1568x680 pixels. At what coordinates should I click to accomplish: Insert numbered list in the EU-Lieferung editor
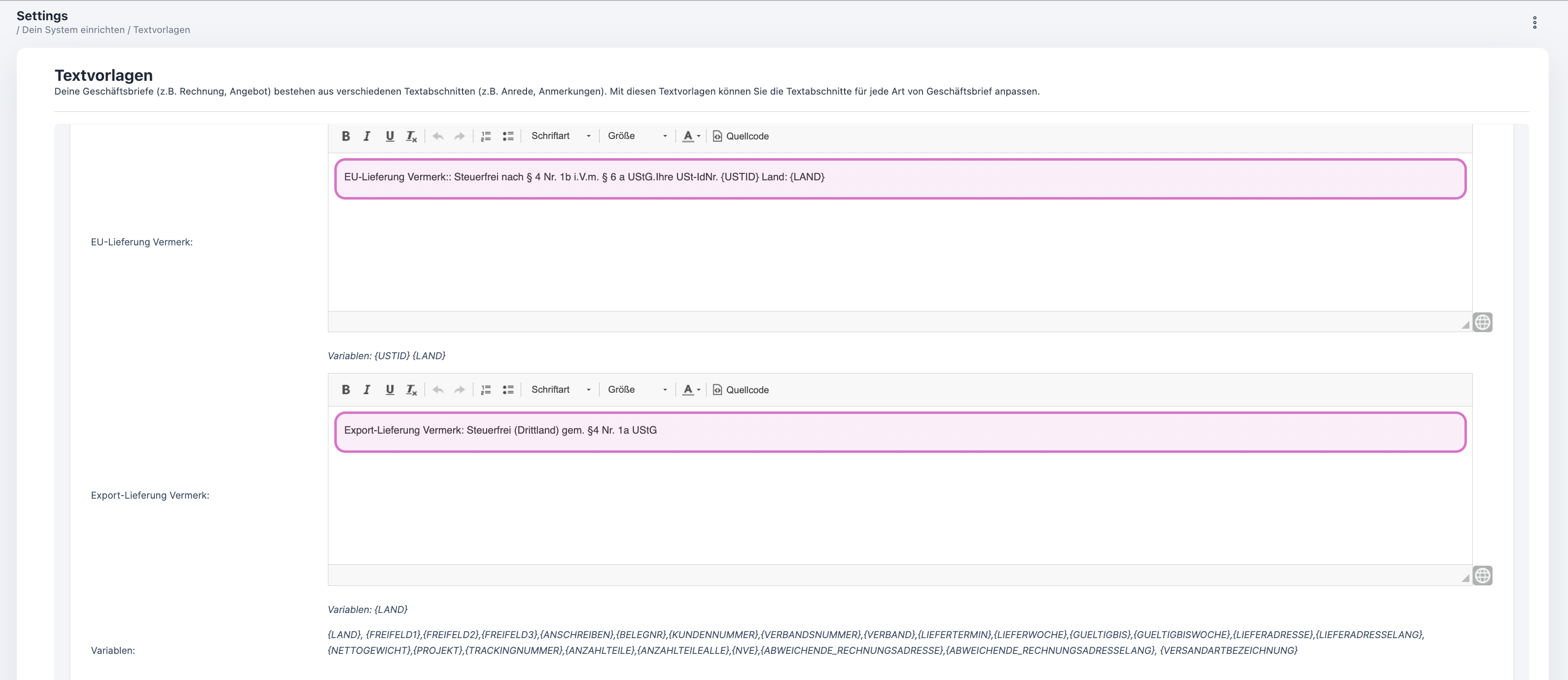pyautogui.click(x=486, y=136)
